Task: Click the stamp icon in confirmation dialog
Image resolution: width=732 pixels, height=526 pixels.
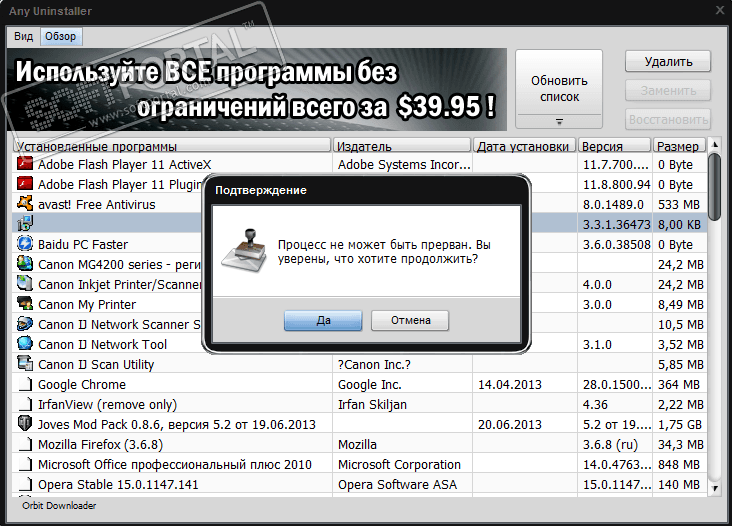Action: (x=245, y=251)
